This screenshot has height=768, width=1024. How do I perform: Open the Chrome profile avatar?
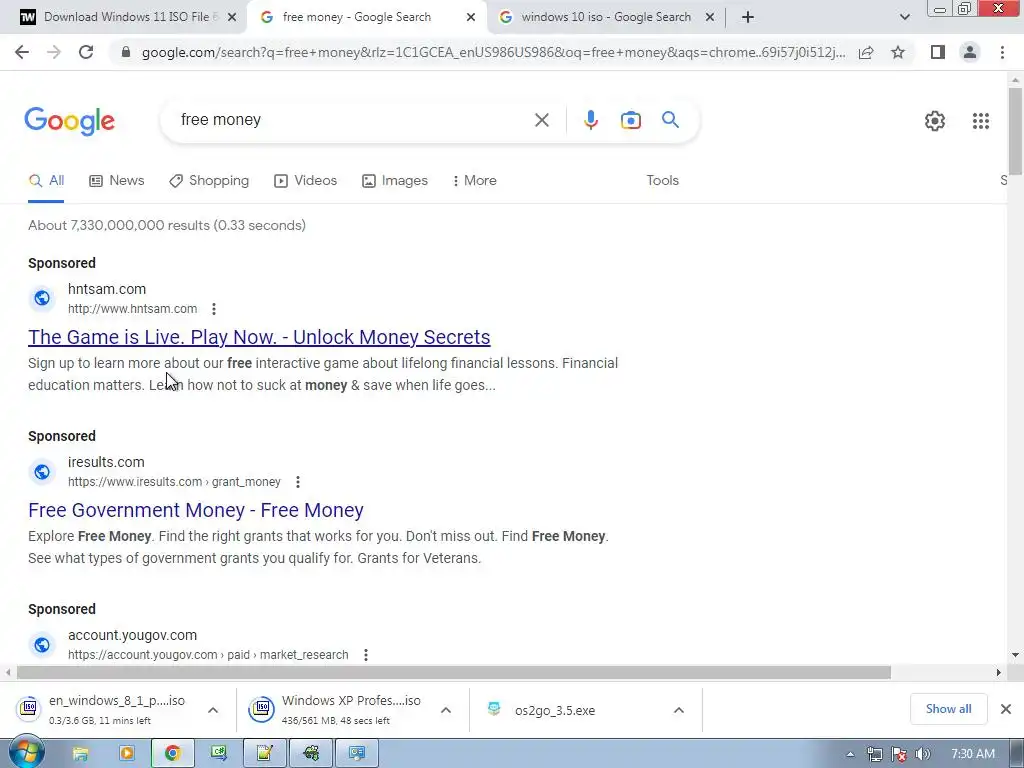point(970,52)
